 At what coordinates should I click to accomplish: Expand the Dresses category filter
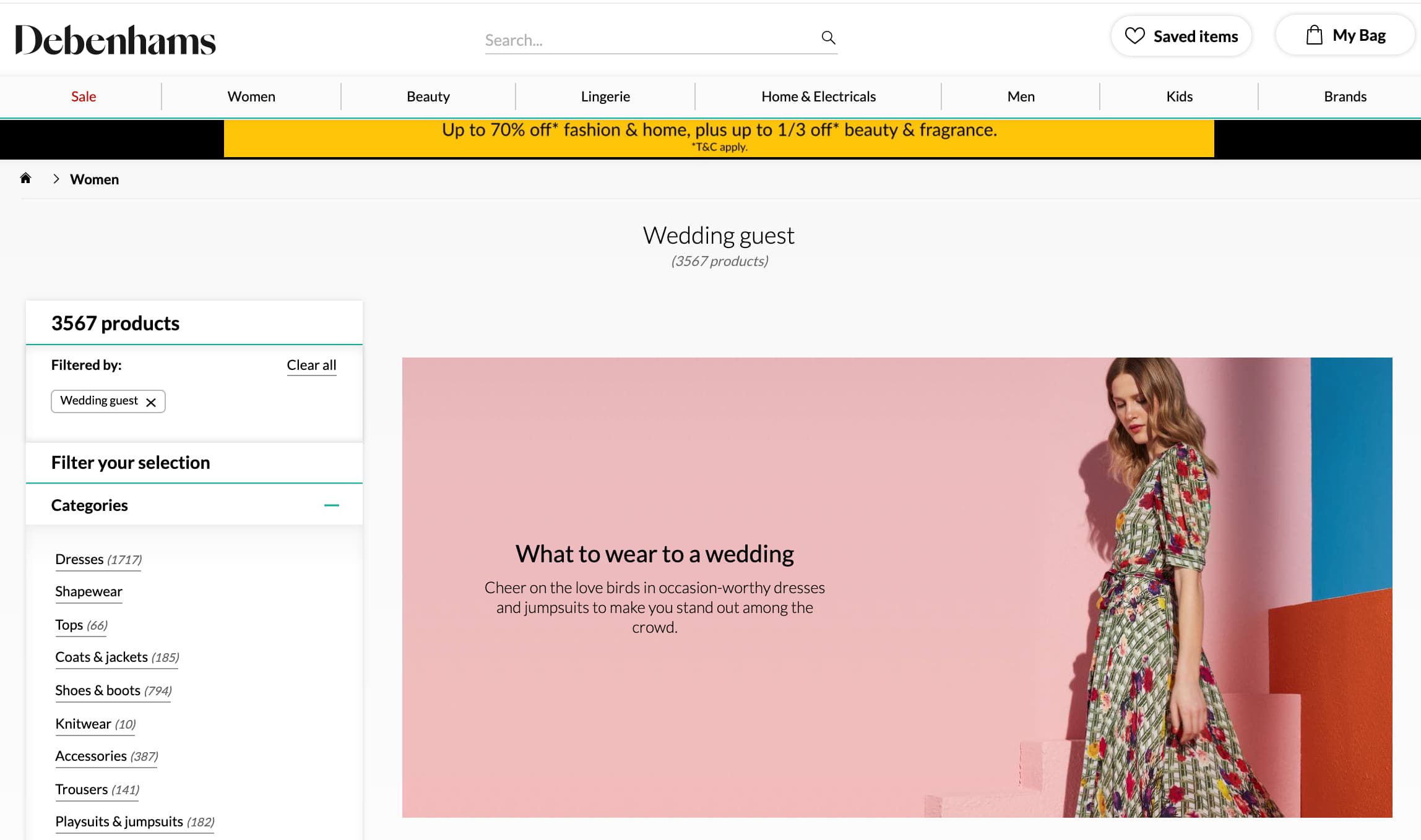(x=98, y=558)
